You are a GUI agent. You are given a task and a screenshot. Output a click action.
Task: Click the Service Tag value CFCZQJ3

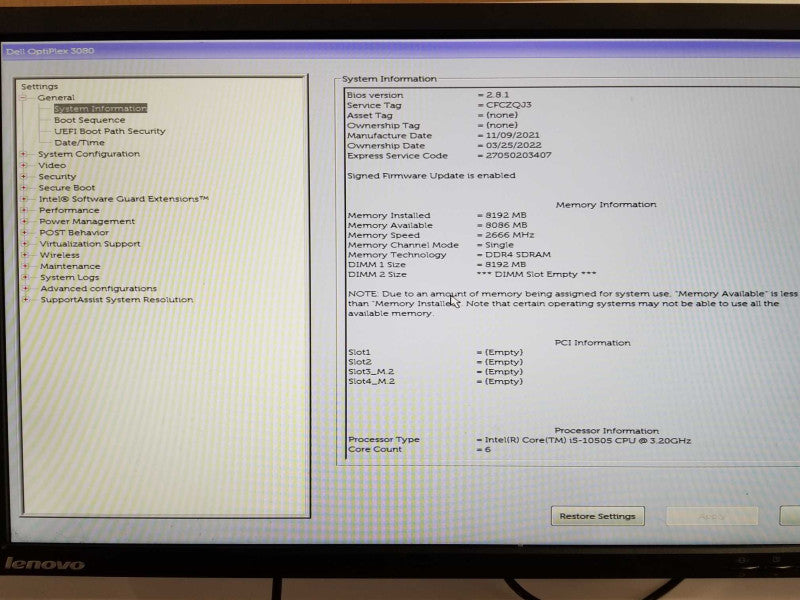pyautogui.click(x=508, y=105)
